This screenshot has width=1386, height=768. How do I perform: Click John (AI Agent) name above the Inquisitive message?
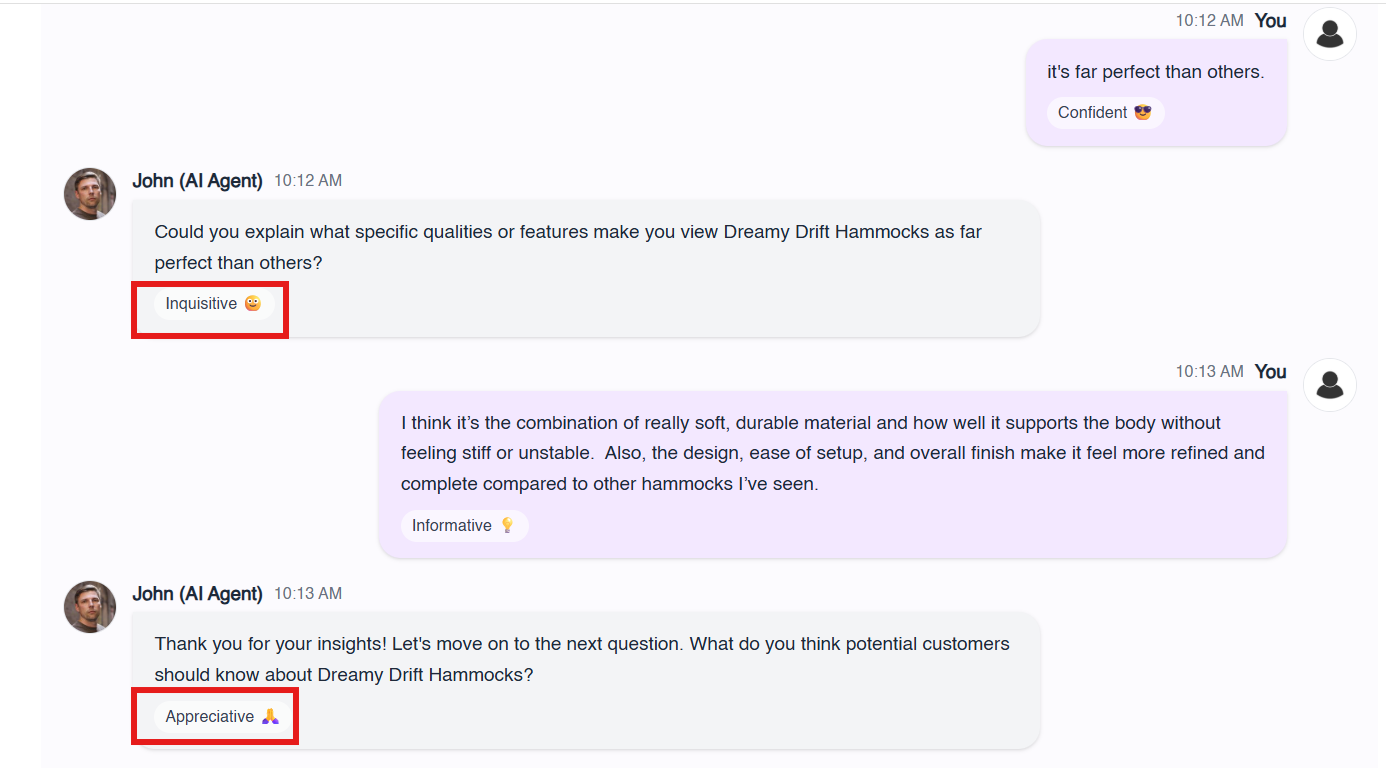click(x=197, y=181)
